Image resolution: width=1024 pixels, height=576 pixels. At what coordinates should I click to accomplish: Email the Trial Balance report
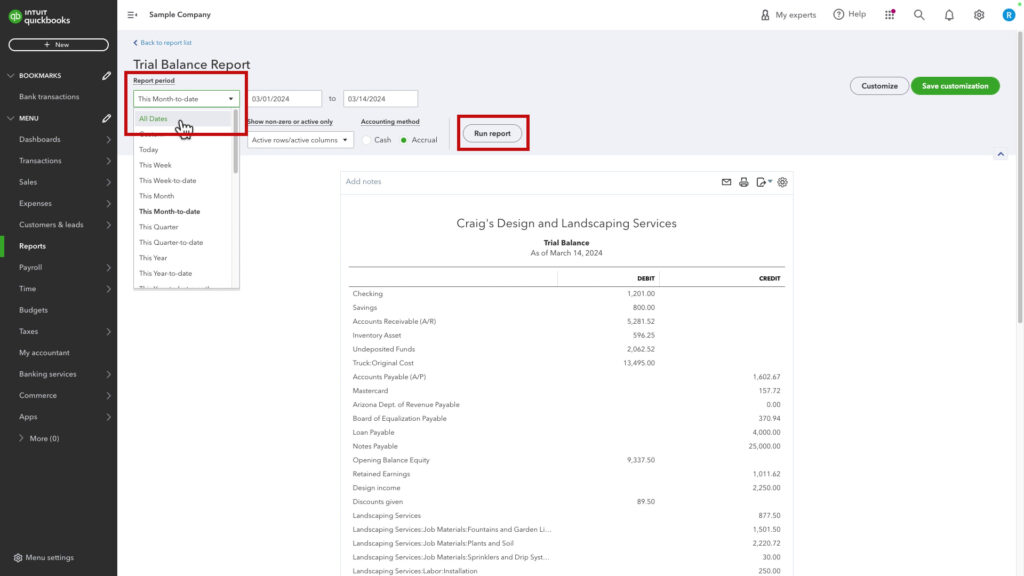(726, 182)
